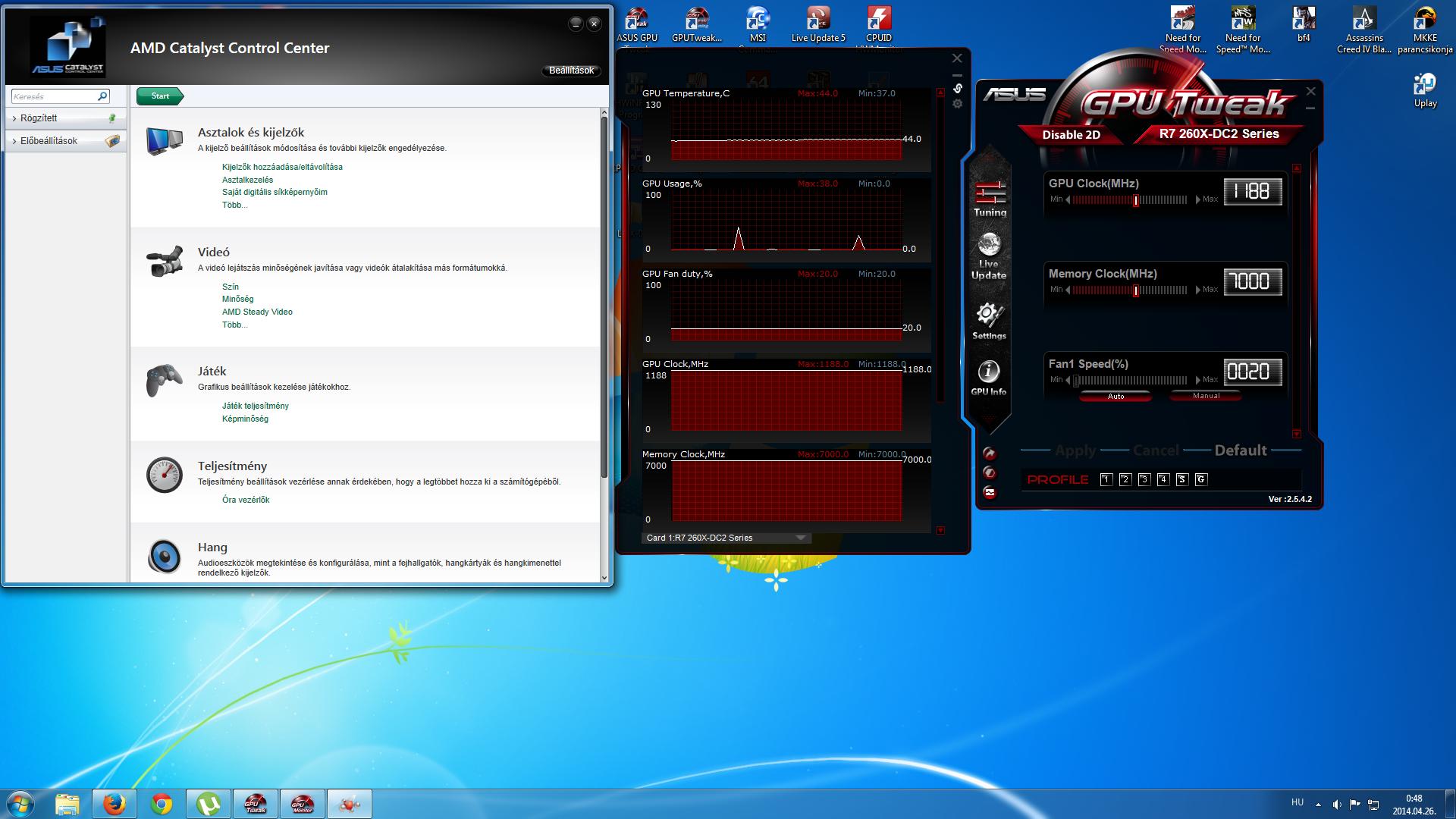Click Catalyst content scrollbar down arrow

(604, 577)
